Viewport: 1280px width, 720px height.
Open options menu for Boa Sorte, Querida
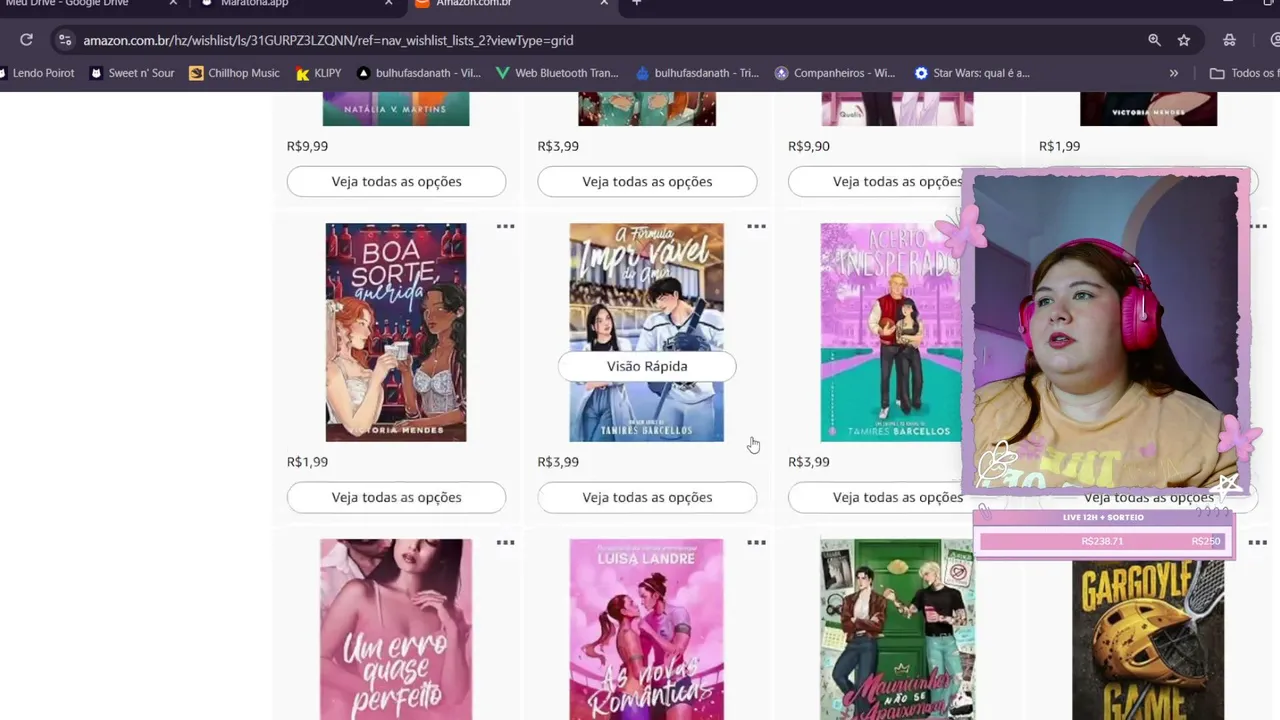pos(506,227)
